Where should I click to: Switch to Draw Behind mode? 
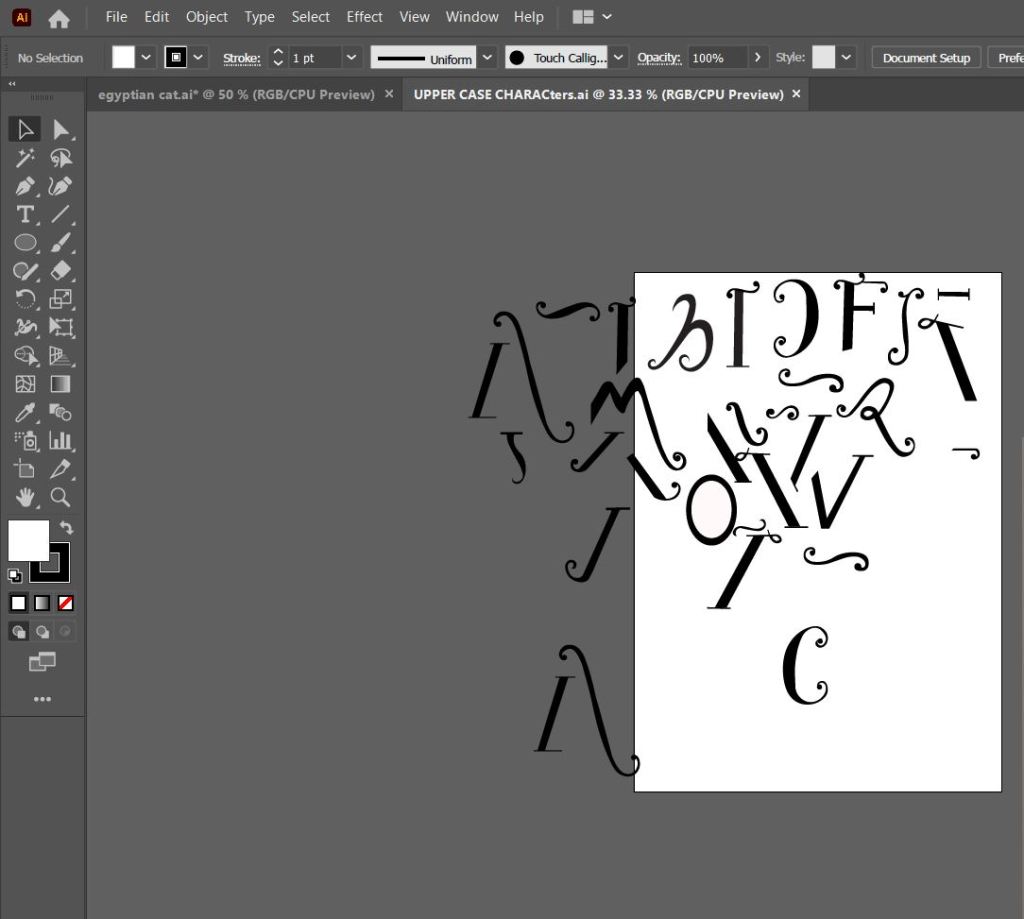click(42, 632)
